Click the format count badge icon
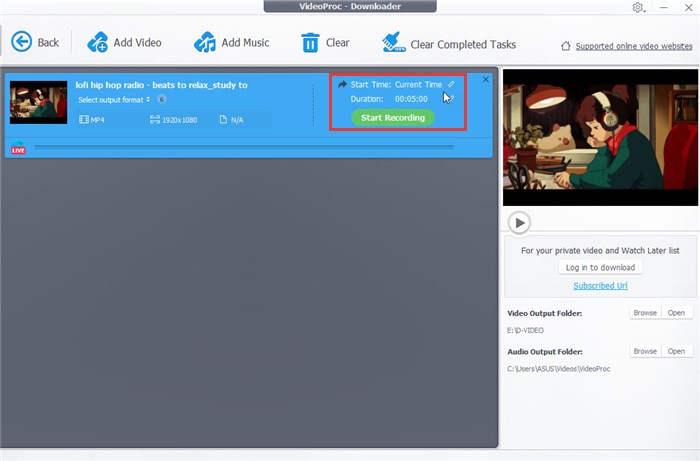Viewport: 700px width, 461px height. tap(162, 99)
